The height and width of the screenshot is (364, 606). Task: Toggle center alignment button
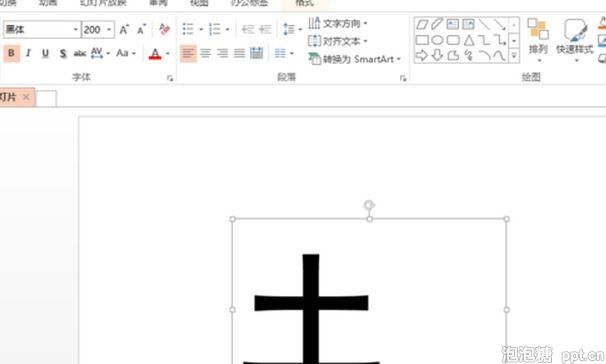[205, 53]
